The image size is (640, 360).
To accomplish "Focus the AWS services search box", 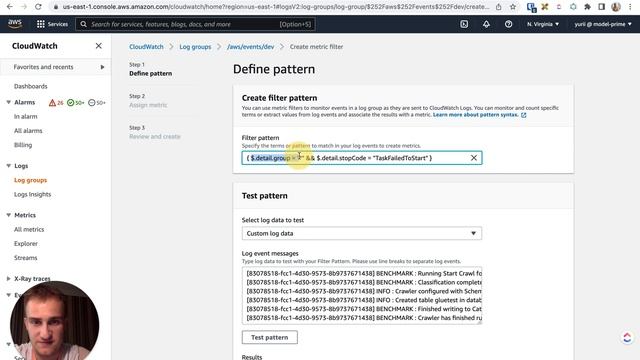I will pyautogui.click(x=195, y=24).
